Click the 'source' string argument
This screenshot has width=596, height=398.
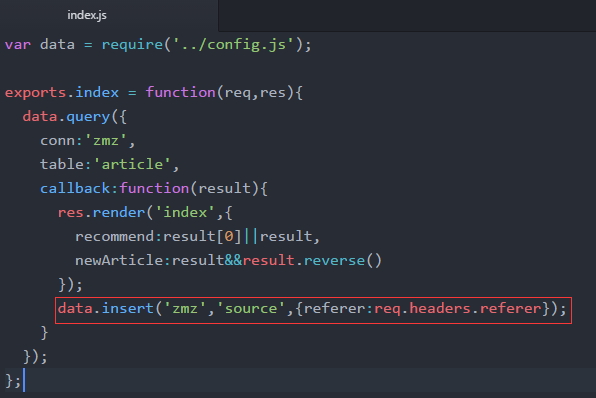[x=251, y=308]
